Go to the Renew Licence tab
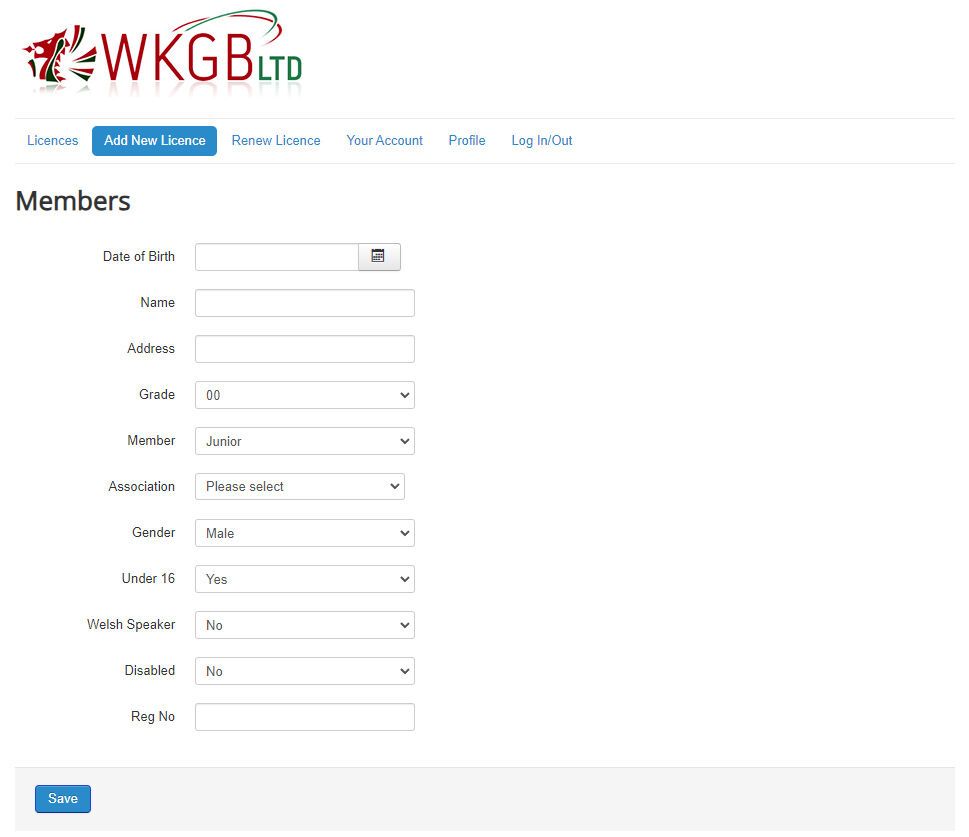Screen dimensions: 969x837 [x=276, y=141]
